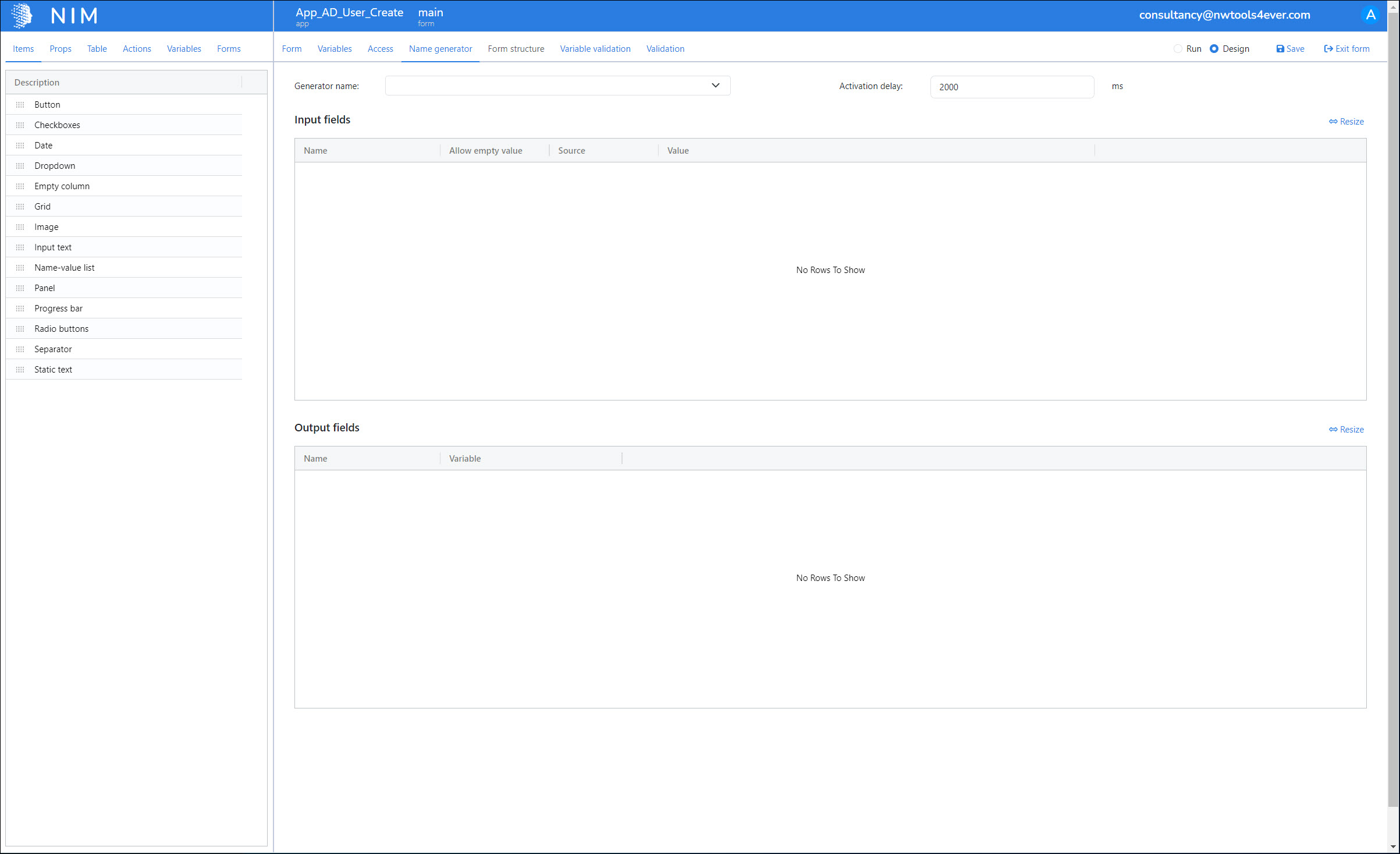Click the Activation delay input field

tap(1011, 87)
